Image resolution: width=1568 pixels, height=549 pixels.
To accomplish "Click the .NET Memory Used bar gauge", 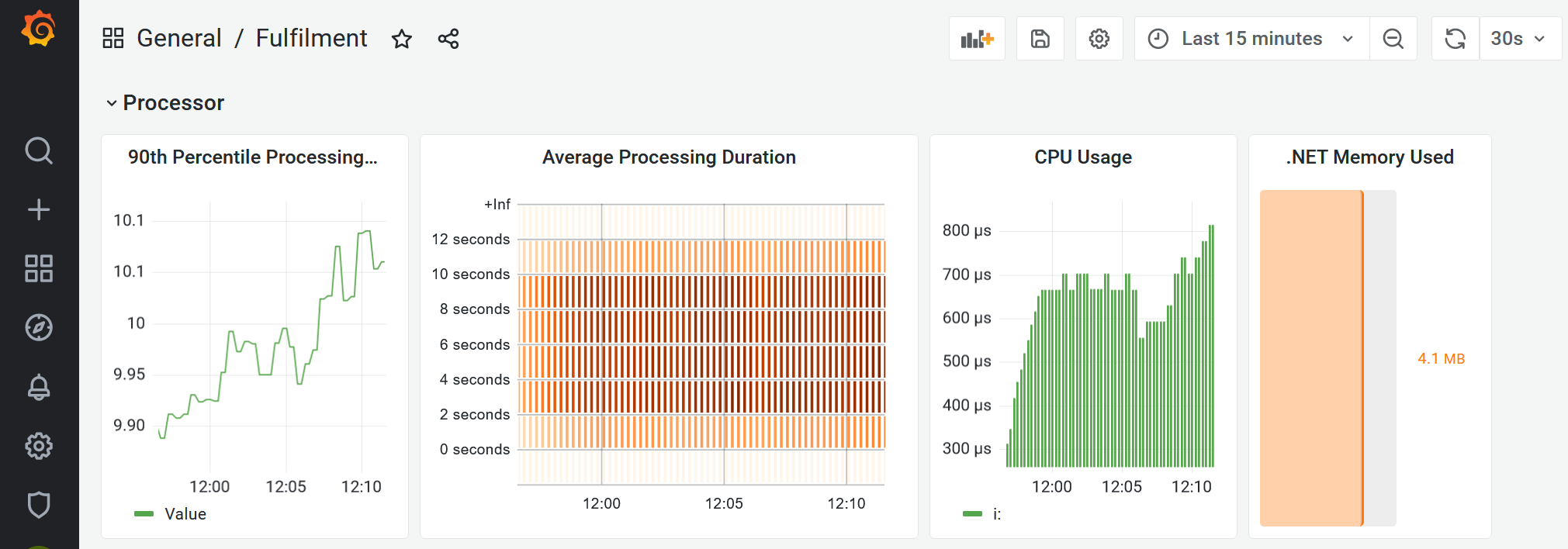I will click(1328, 358).
